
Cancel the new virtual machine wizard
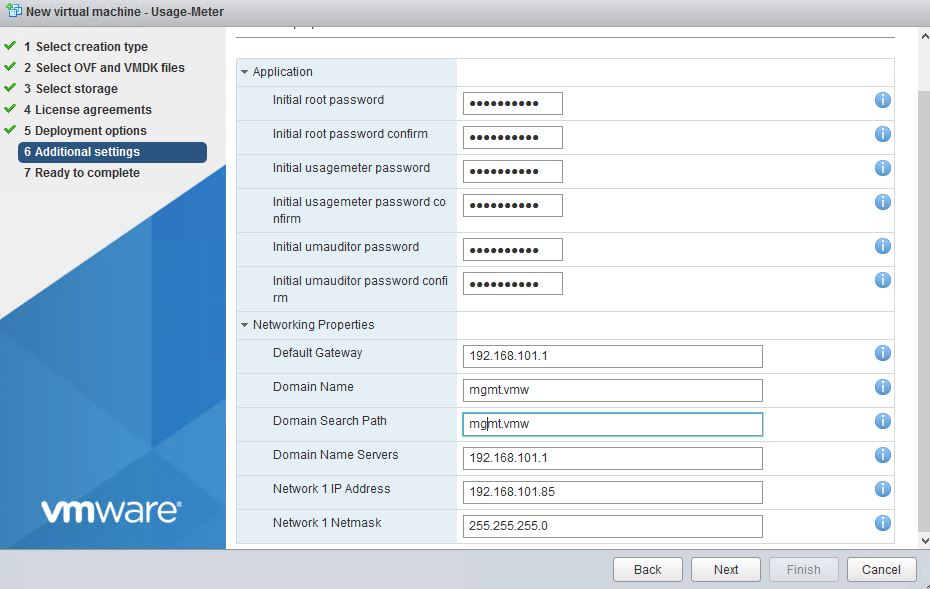click(881, 569)
